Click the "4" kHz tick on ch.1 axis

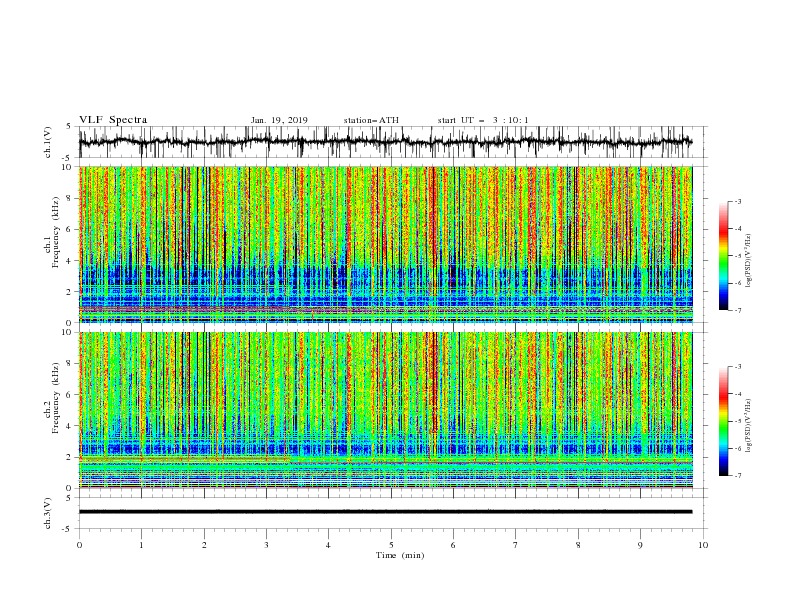[69, 261]
